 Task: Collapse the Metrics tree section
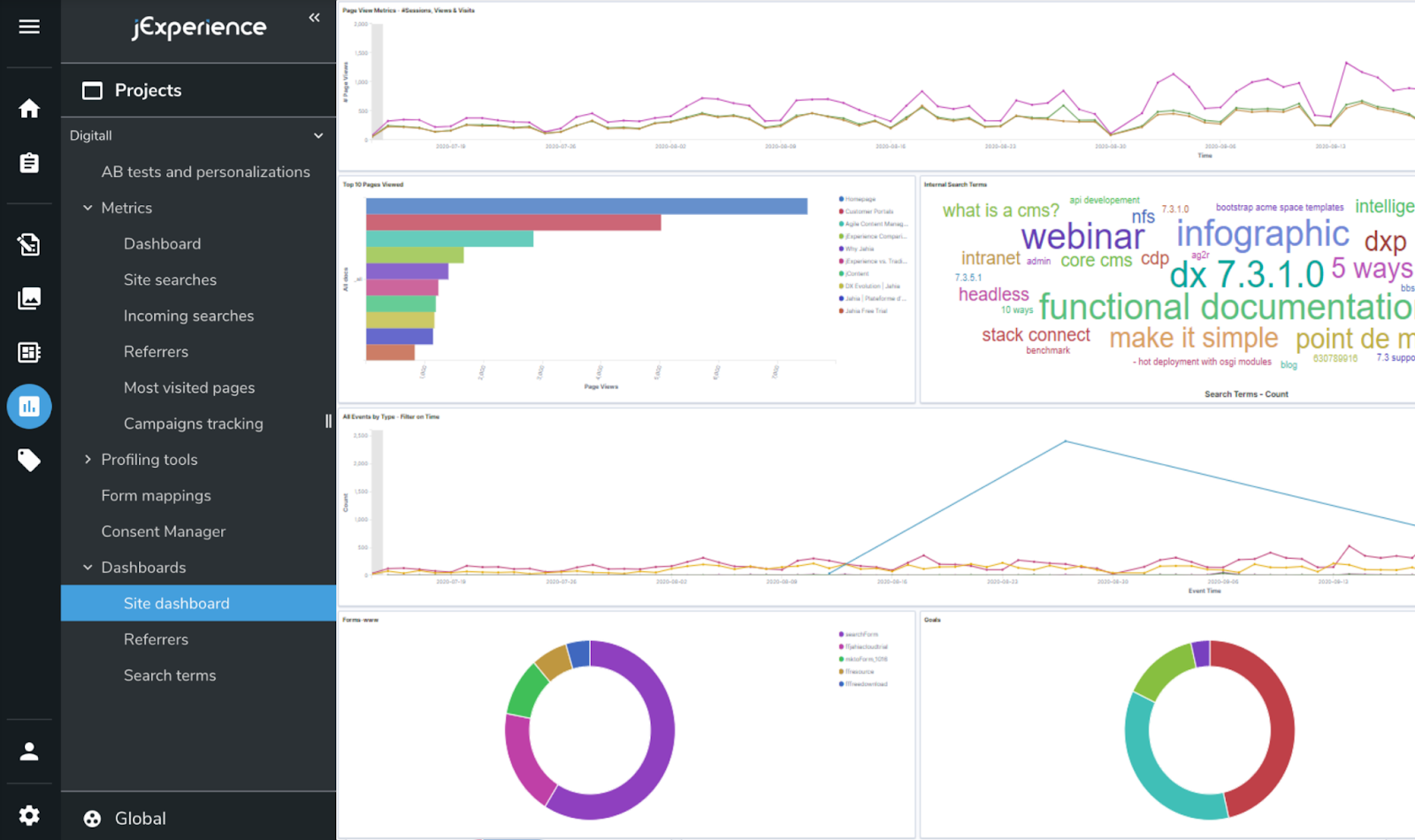[x=88, y=208]
